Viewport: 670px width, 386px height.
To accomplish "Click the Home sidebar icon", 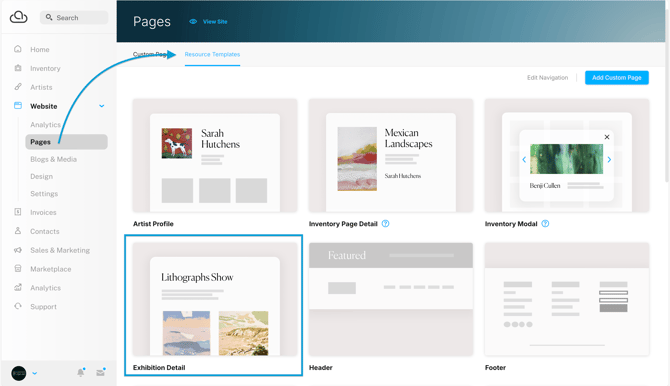I will (x=18, y=49).
